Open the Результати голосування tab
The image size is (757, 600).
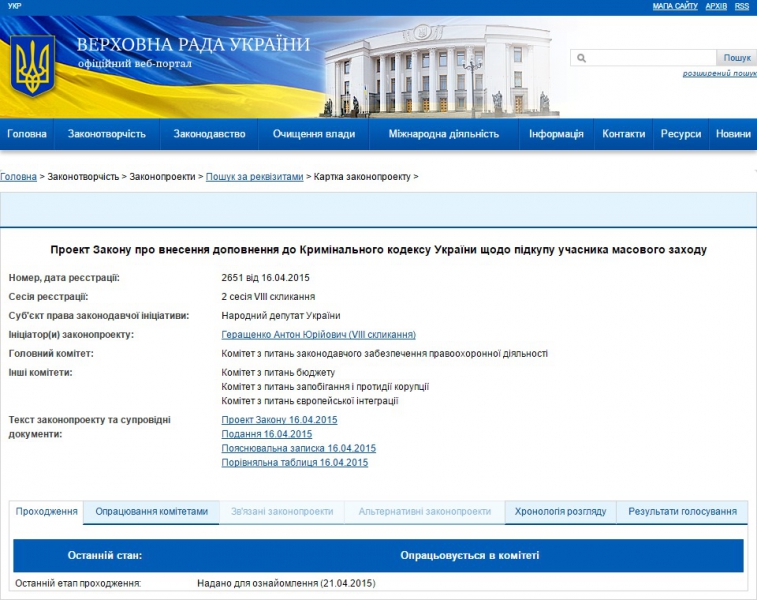tap(682, 511)
